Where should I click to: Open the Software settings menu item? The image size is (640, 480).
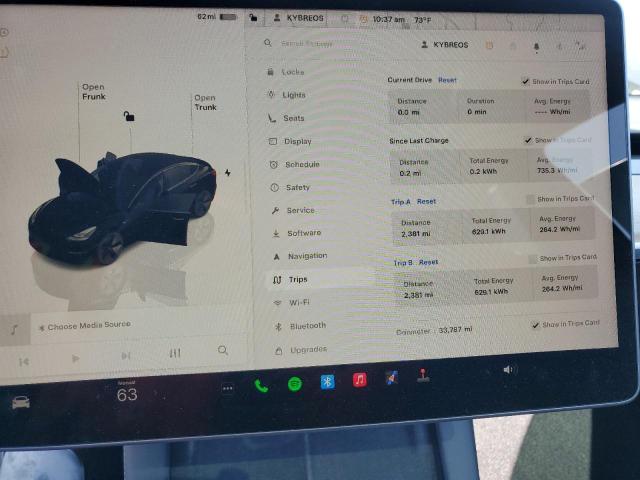[303, 233]
